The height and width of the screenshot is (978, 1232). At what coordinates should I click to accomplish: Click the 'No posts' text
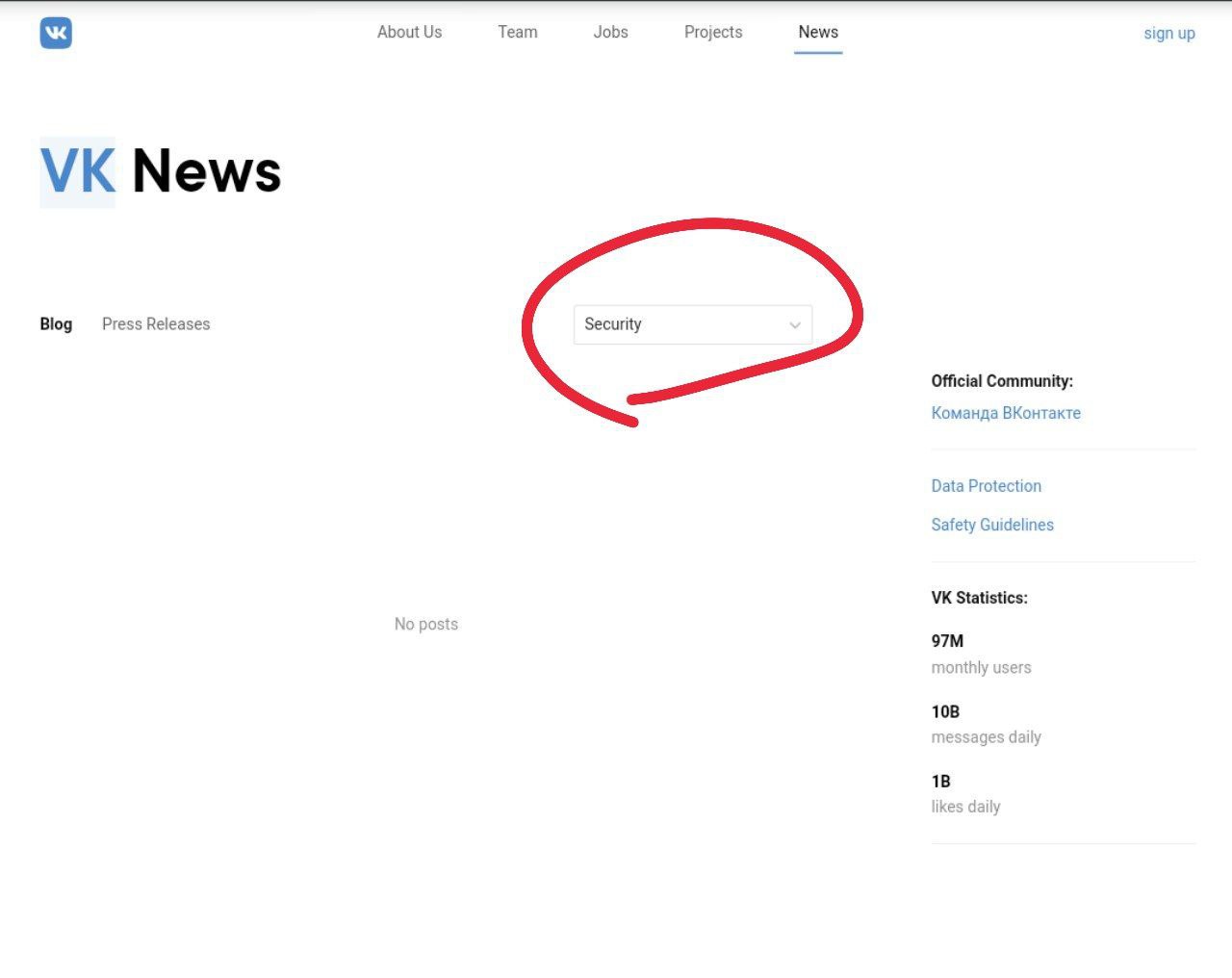tap(426, 624)
